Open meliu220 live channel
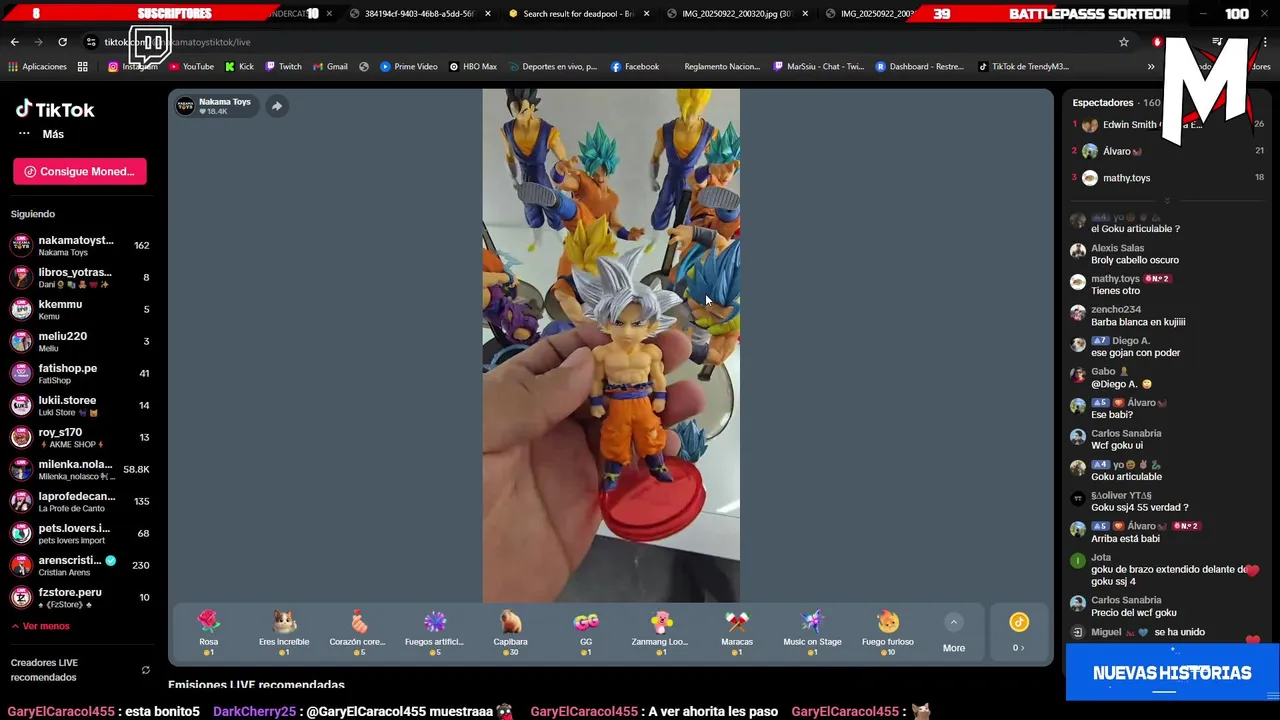The height and width of the screenshot is (720, 1280). (x=80, y=342)
